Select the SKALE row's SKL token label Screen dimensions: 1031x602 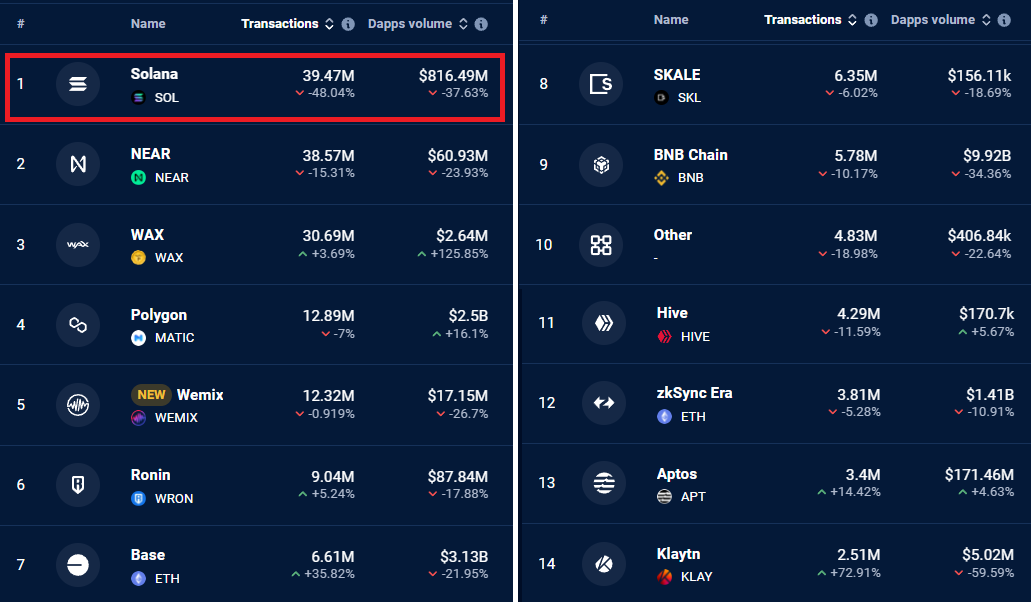coord(689,98)
